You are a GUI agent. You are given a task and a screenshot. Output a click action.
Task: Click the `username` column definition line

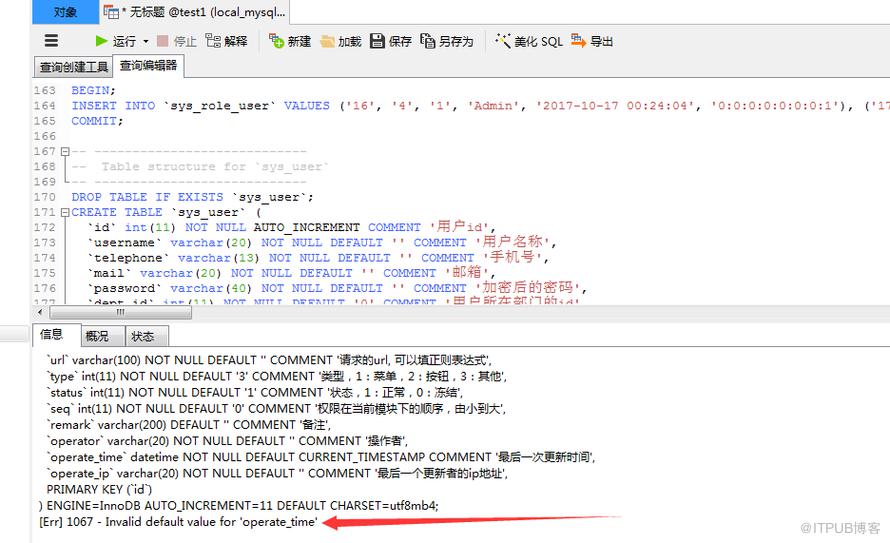[321, 242]
